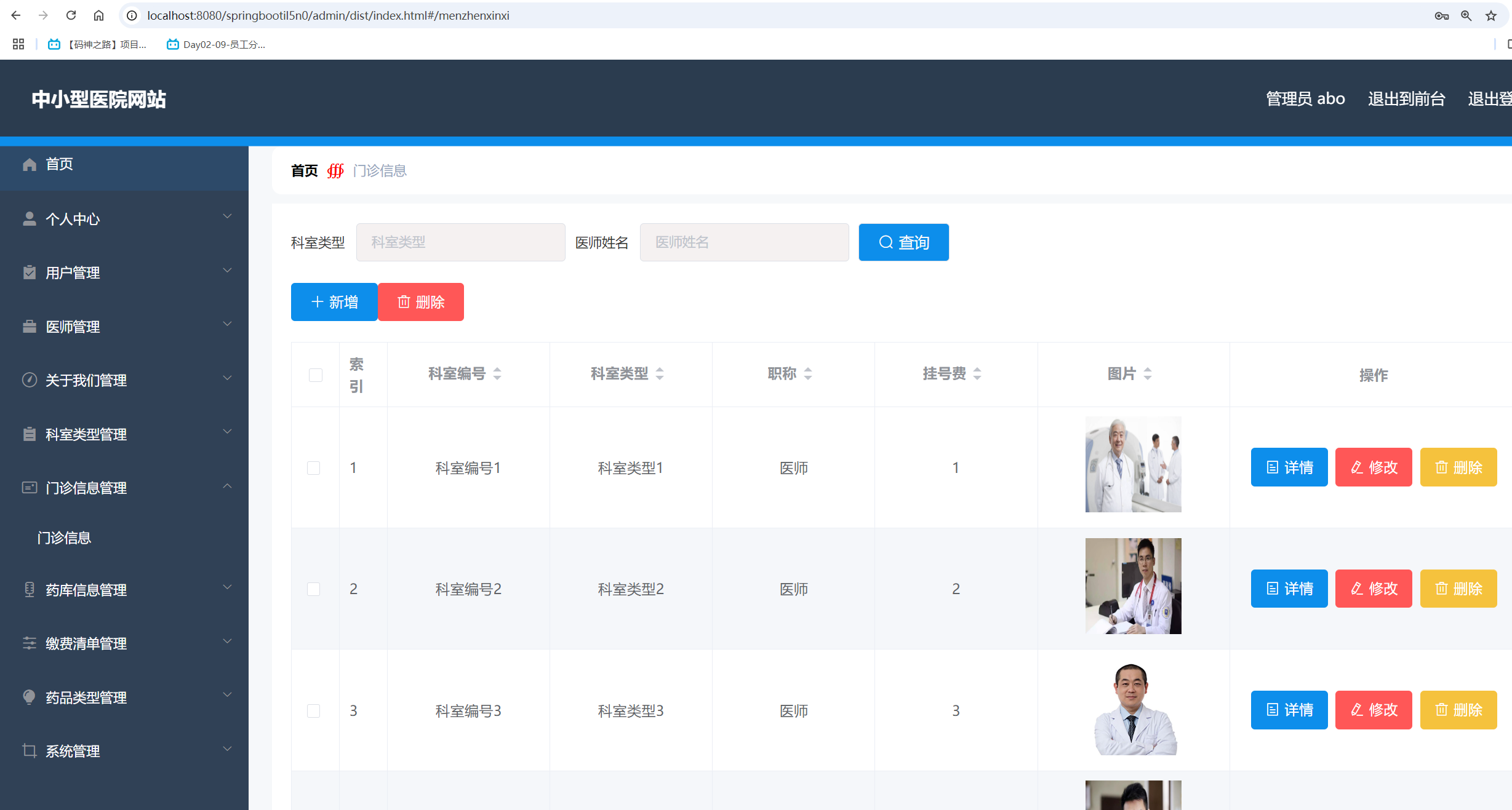Click the browser reload icon
This screenshot has width=1512, height=810.
click(x=71, y=15)
